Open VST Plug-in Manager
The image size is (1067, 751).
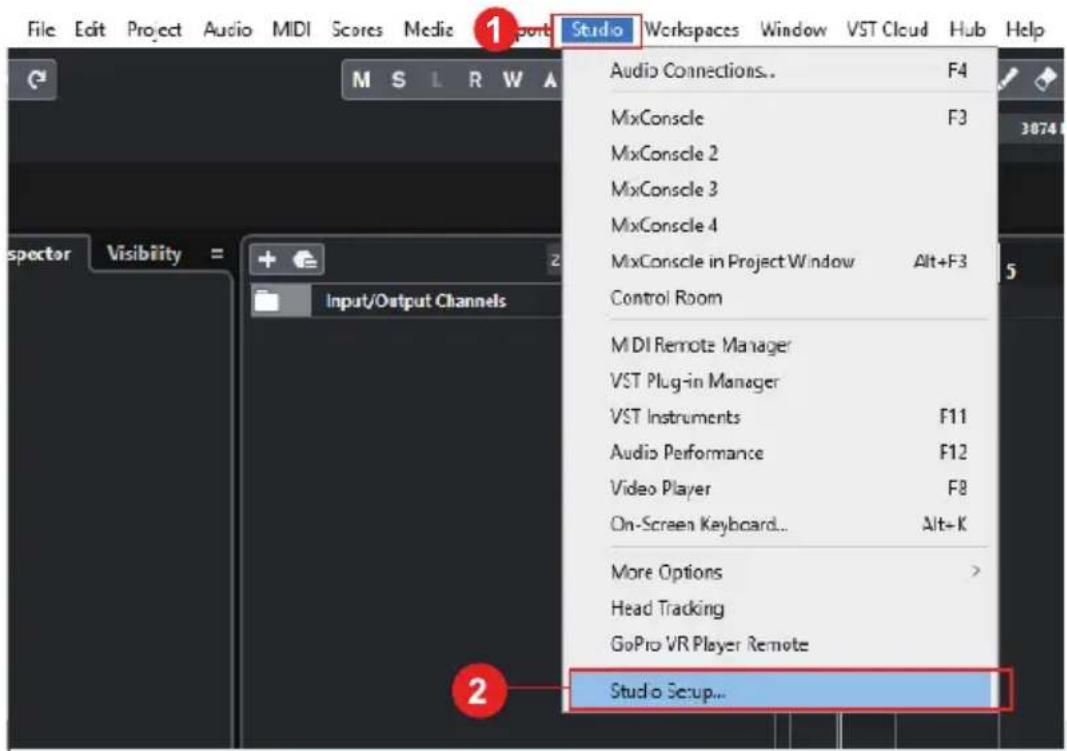point(781,382)
